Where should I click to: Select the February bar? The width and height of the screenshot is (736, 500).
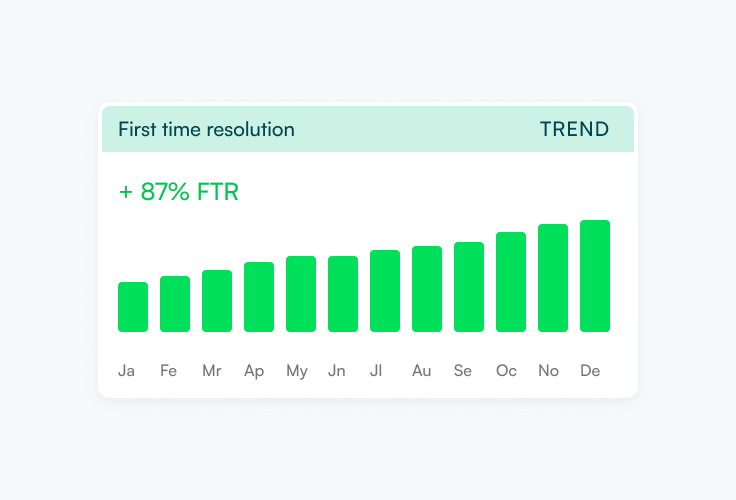175,304
